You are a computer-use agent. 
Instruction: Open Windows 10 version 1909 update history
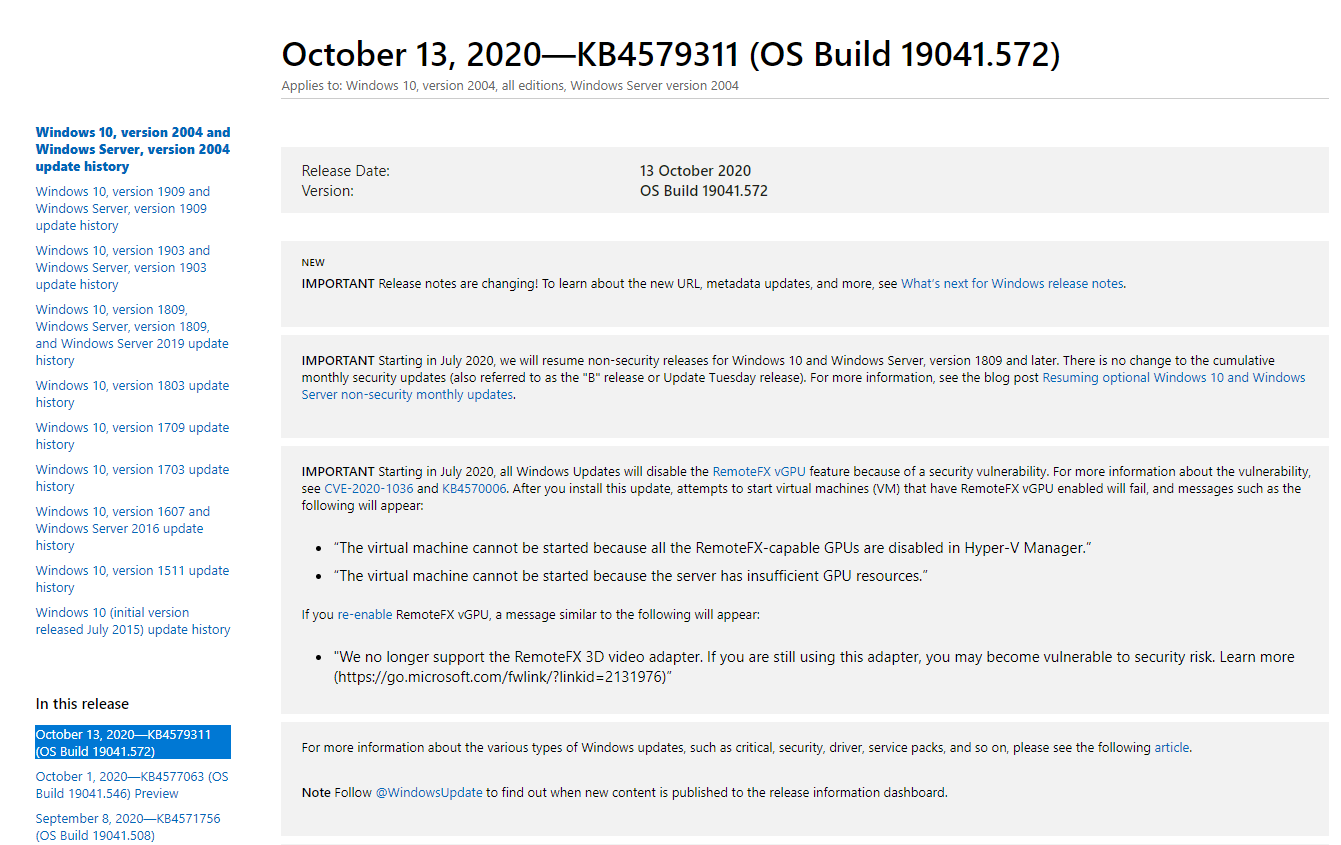point(123,208)
